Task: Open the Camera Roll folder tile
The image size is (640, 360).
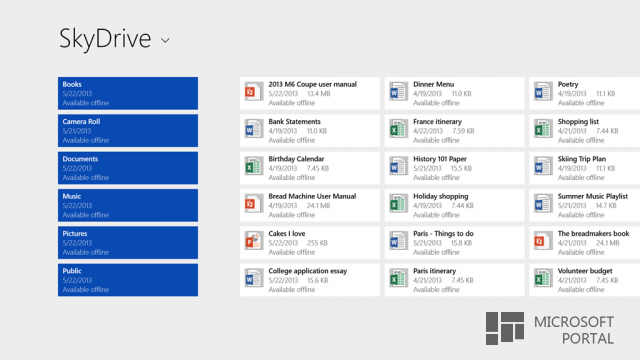Action: click(128, 131)
